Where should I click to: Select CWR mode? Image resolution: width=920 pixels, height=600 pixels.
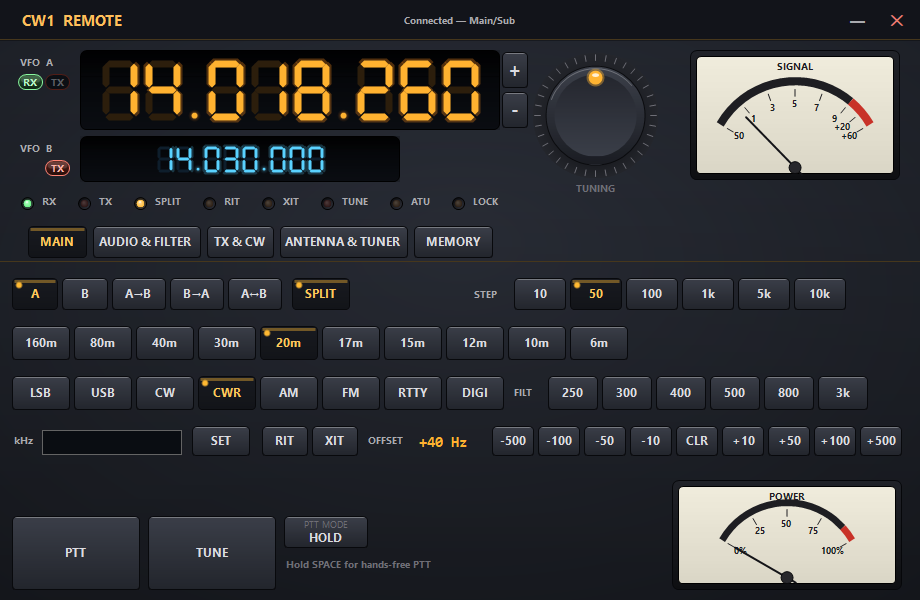227,393
